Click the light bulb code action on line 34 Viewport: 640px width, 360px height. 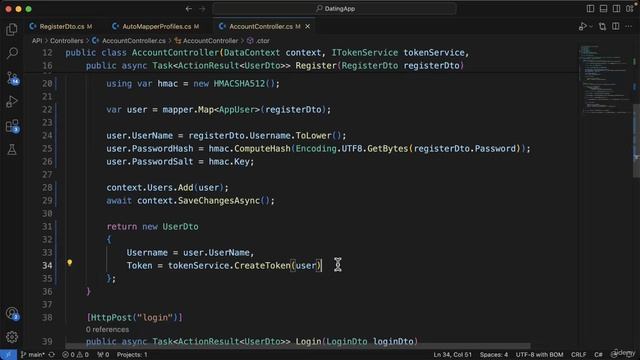(70, 263)
